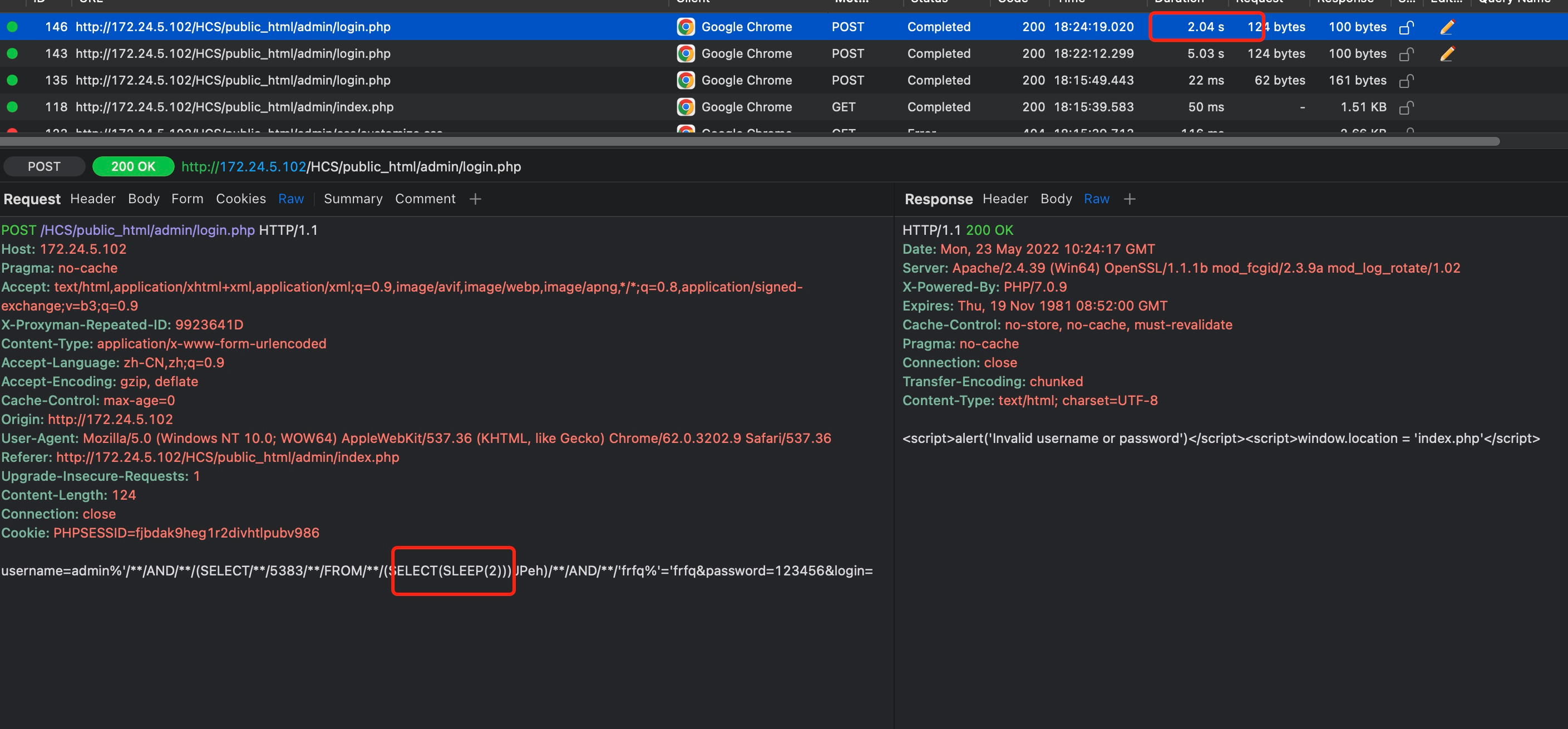Image resolution: width=1568 pixels, height=729 pixels.
Task: Select the Request Form tab
Action: click(x=187, y=199)
